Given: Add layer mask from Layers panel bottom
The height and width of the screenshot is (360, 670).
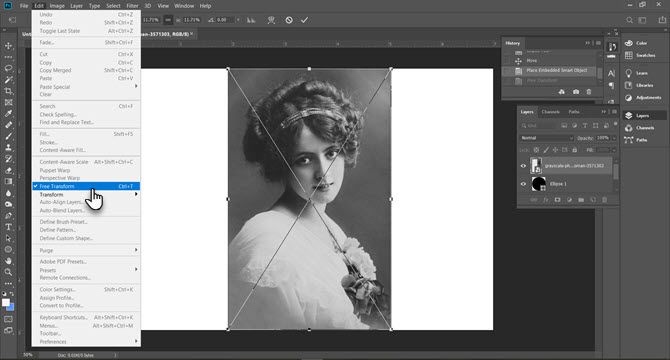Looking at the screenshot, I should pos(558,200).
